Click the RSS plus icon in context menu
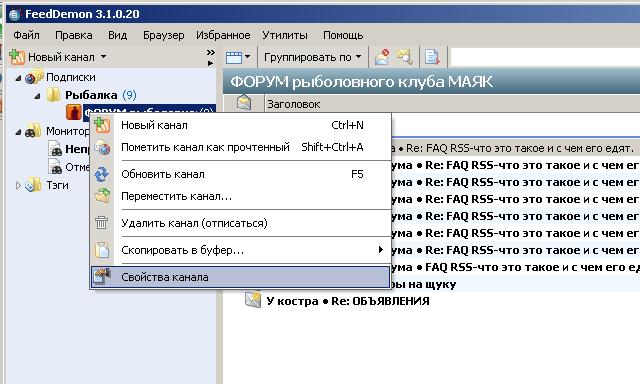Image resolution: width=640 pixels, height=384 pixels. (102, 124)
